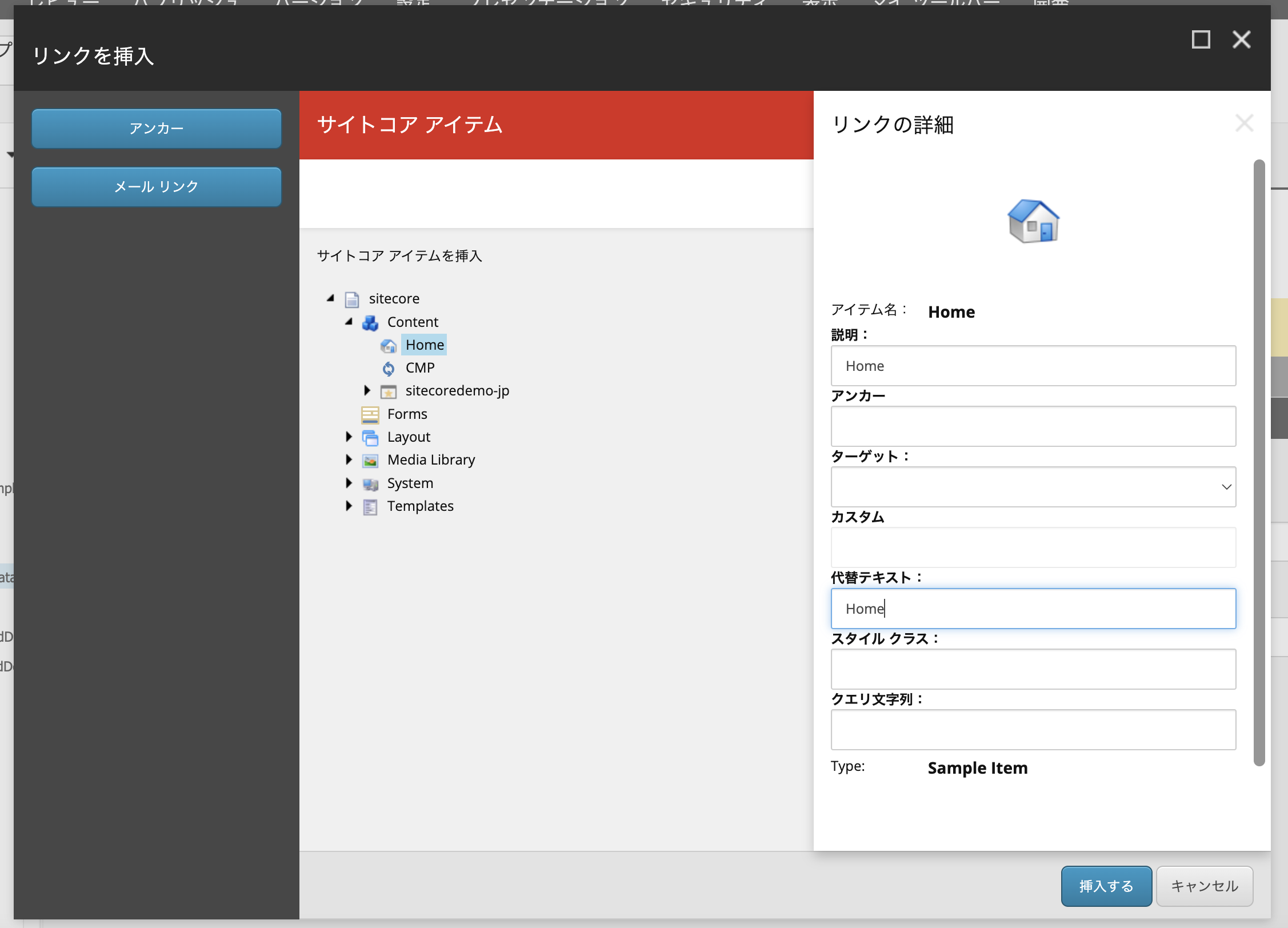Click the アンカー button

(157, 129)
